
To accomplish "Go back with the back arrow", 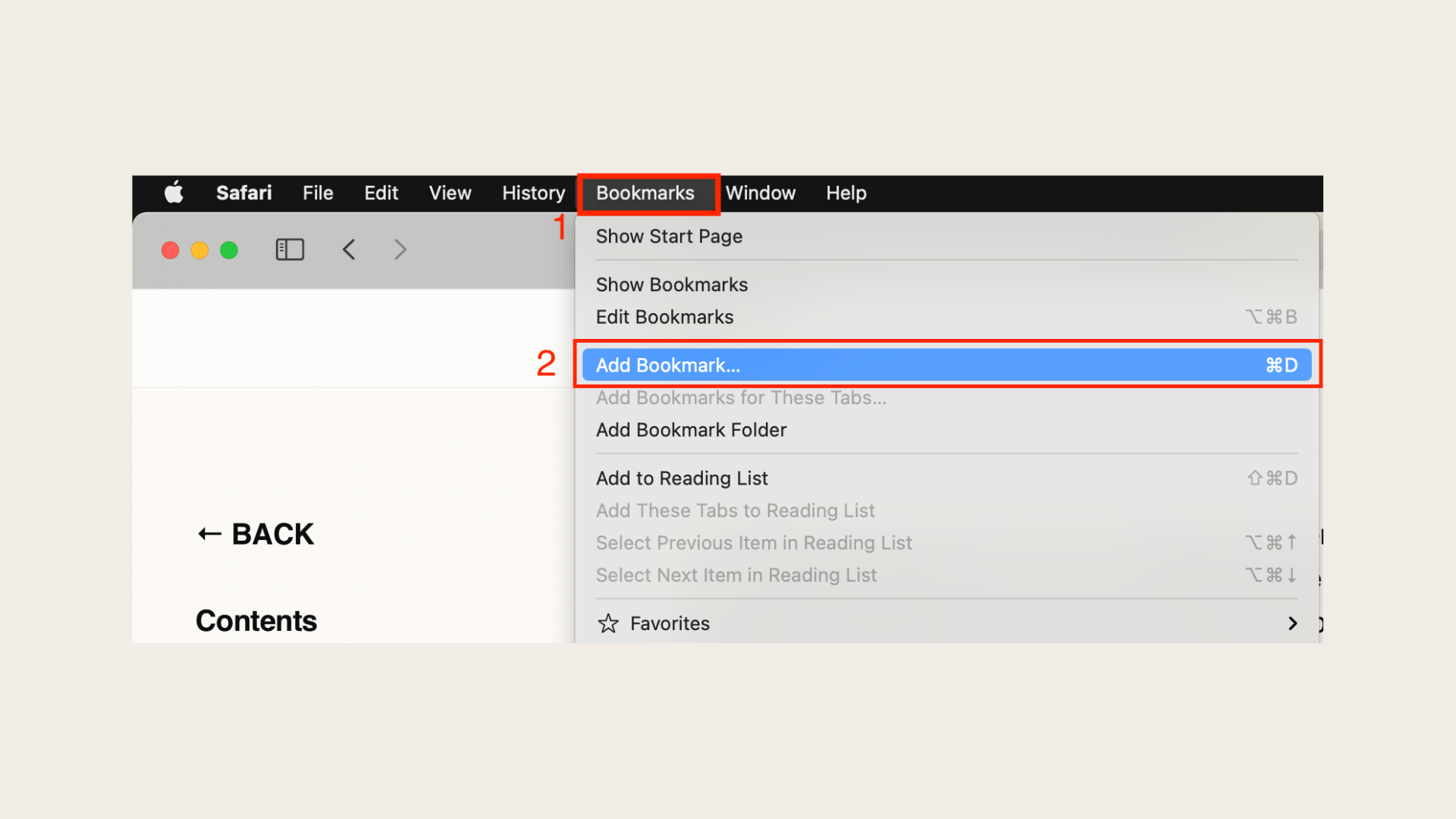I will click(349, 249).
